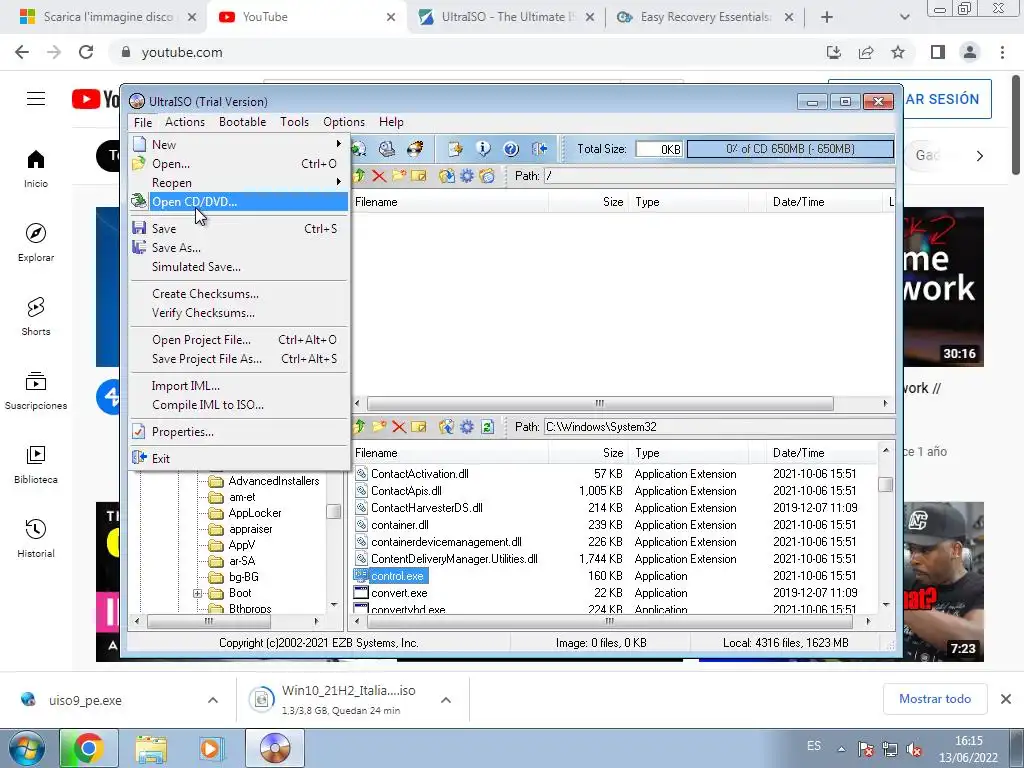Expand the New submenu arrow in File menu
The image size is (1024, 768).
(x=338, y=144)
